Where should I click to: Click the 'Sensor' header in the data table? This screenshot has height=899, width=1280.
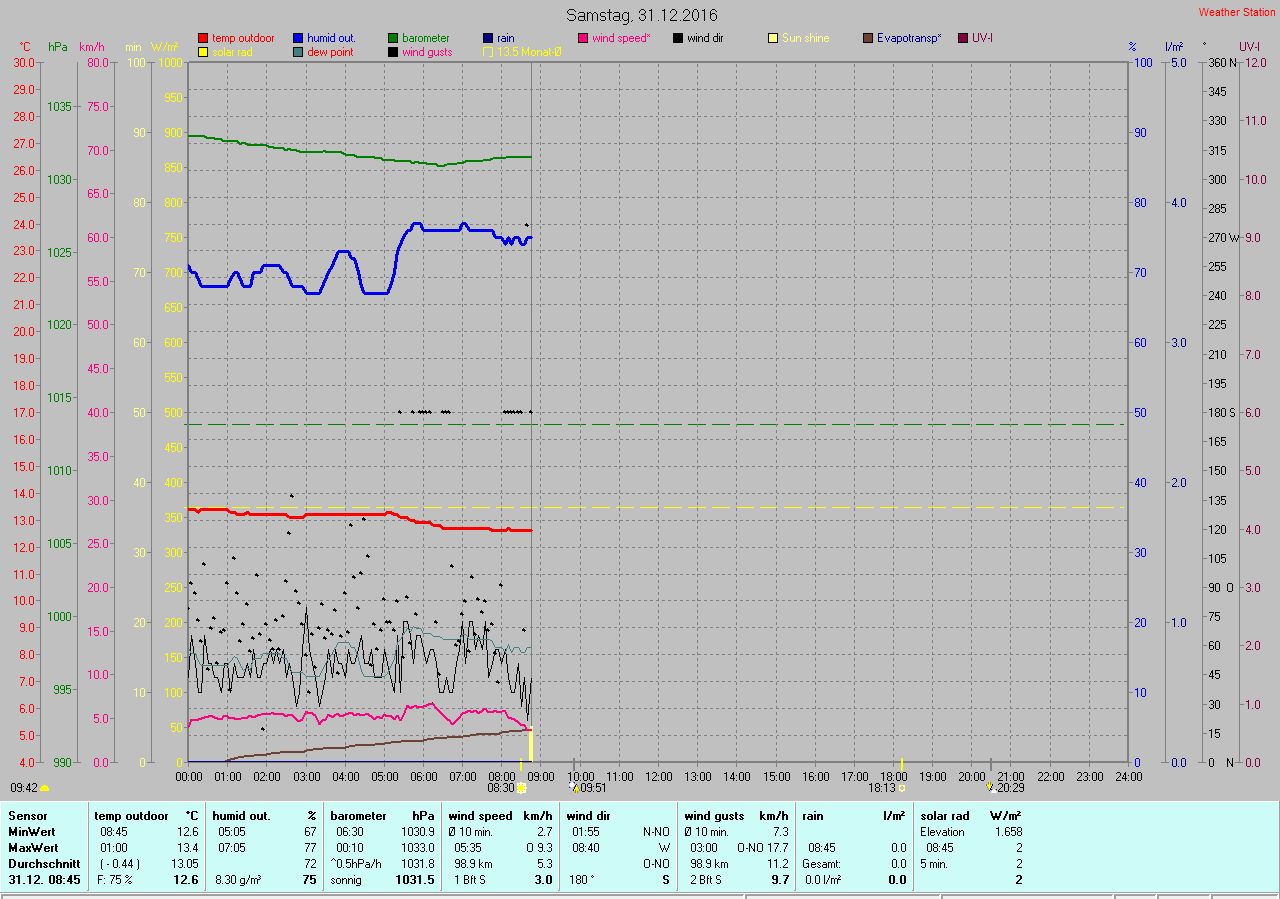(28, 816)
